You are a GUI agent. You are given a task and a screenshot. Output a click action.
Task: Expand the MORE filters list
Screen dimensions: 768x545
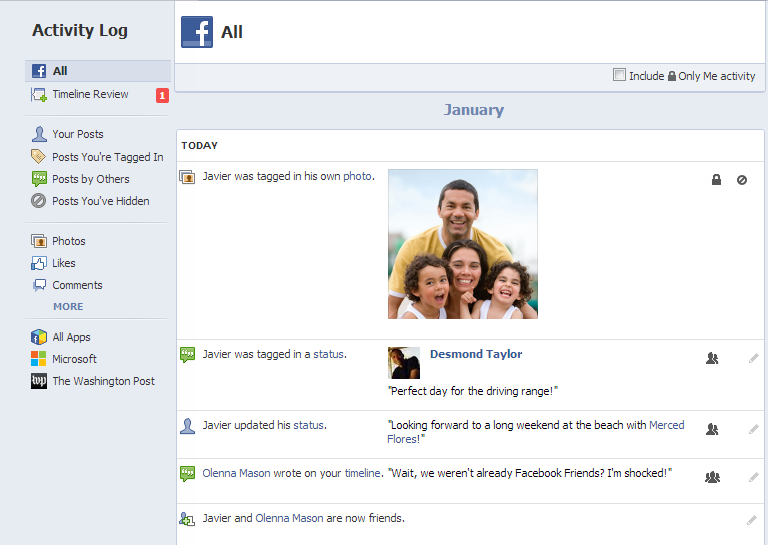[68, 307]
